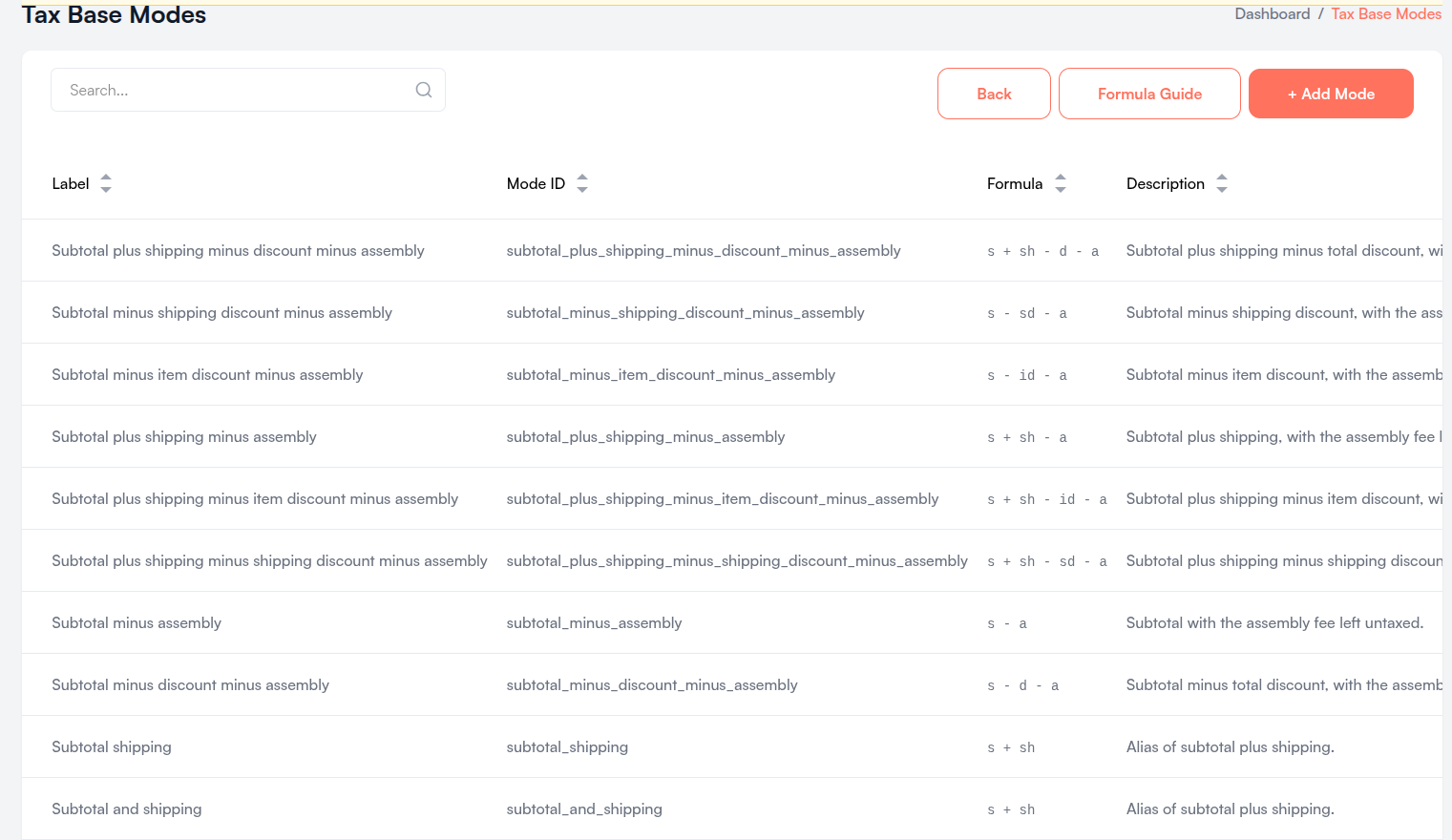Screen dimensions: 1452x840
Task: Focus the Search input field
Action: (248, 90)
